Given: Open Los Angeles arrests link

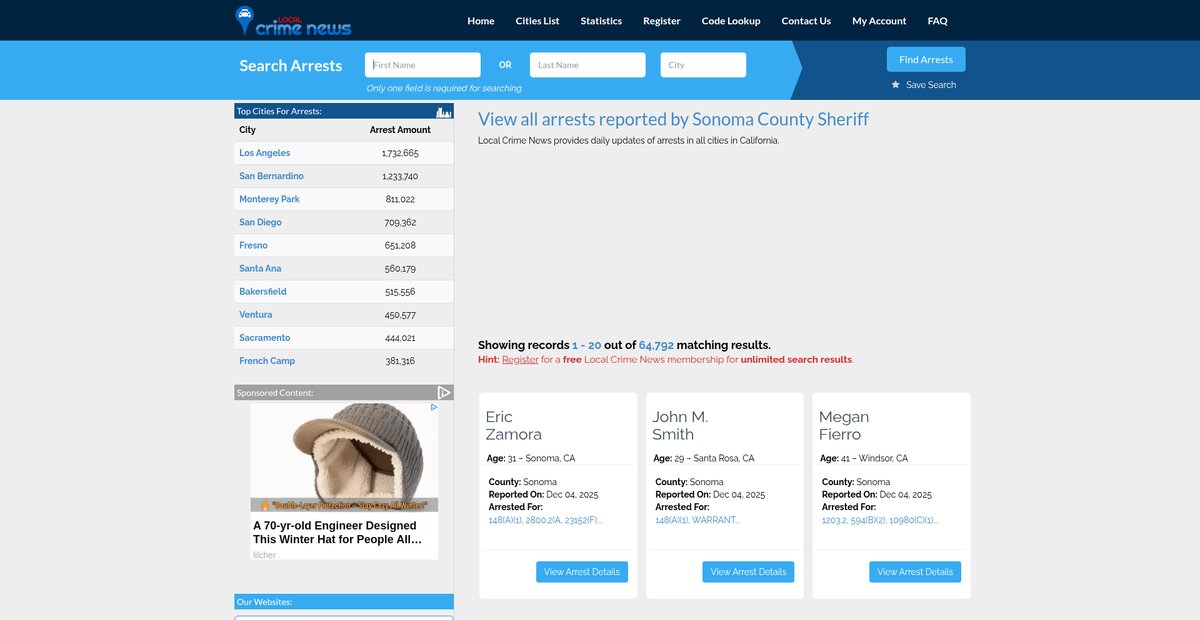Looking at the screenshot, I should (x=265, y=153).
